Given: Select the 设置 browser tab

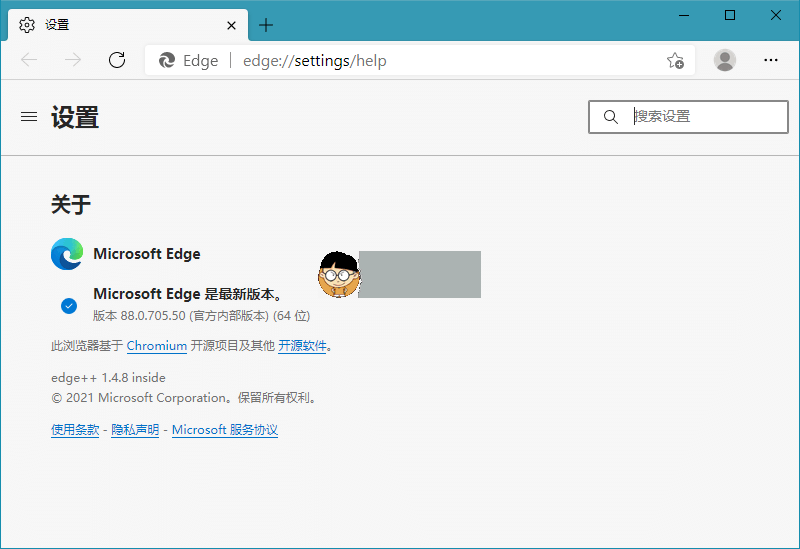Looking at the screenshot, I should click(x=128, y=24).
